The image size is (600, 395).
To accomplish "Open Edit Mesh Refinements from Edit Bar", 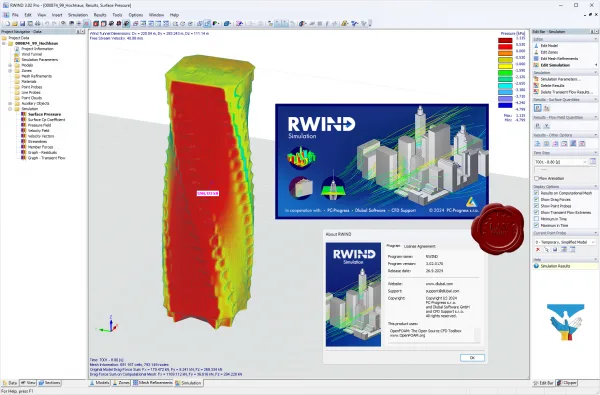I will (559, 59).
